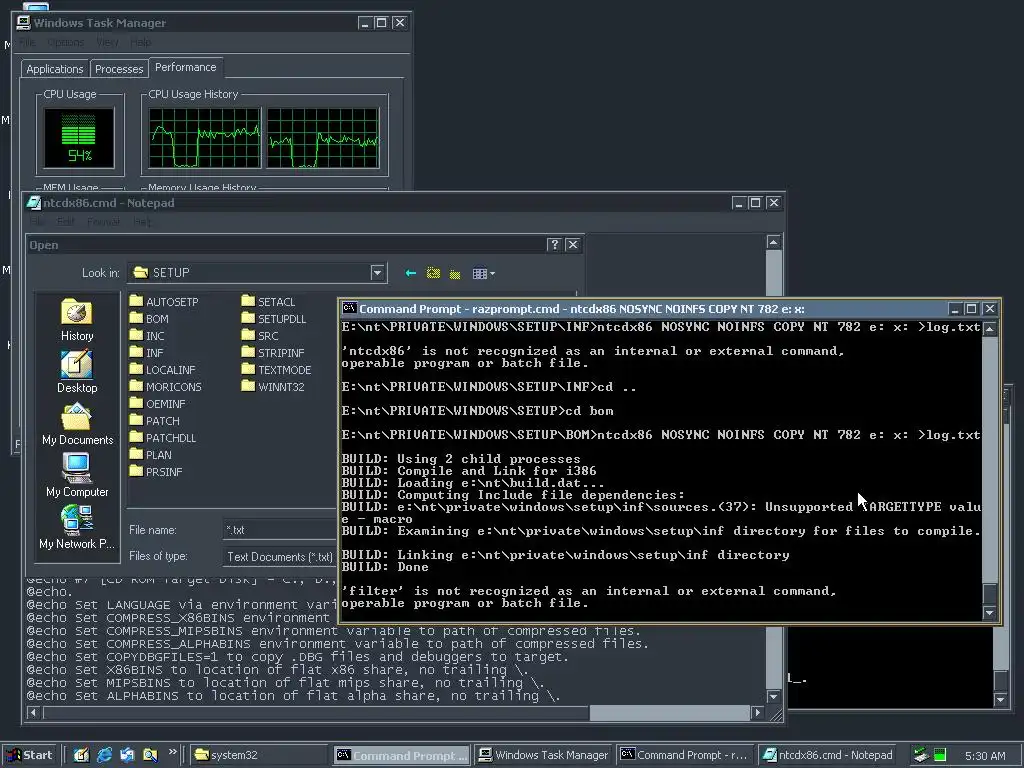The image size is (1024, 768).
Task: Switch to ntcdx86.cmd - Notepad taskbar button
Action: tap(828, 755)
